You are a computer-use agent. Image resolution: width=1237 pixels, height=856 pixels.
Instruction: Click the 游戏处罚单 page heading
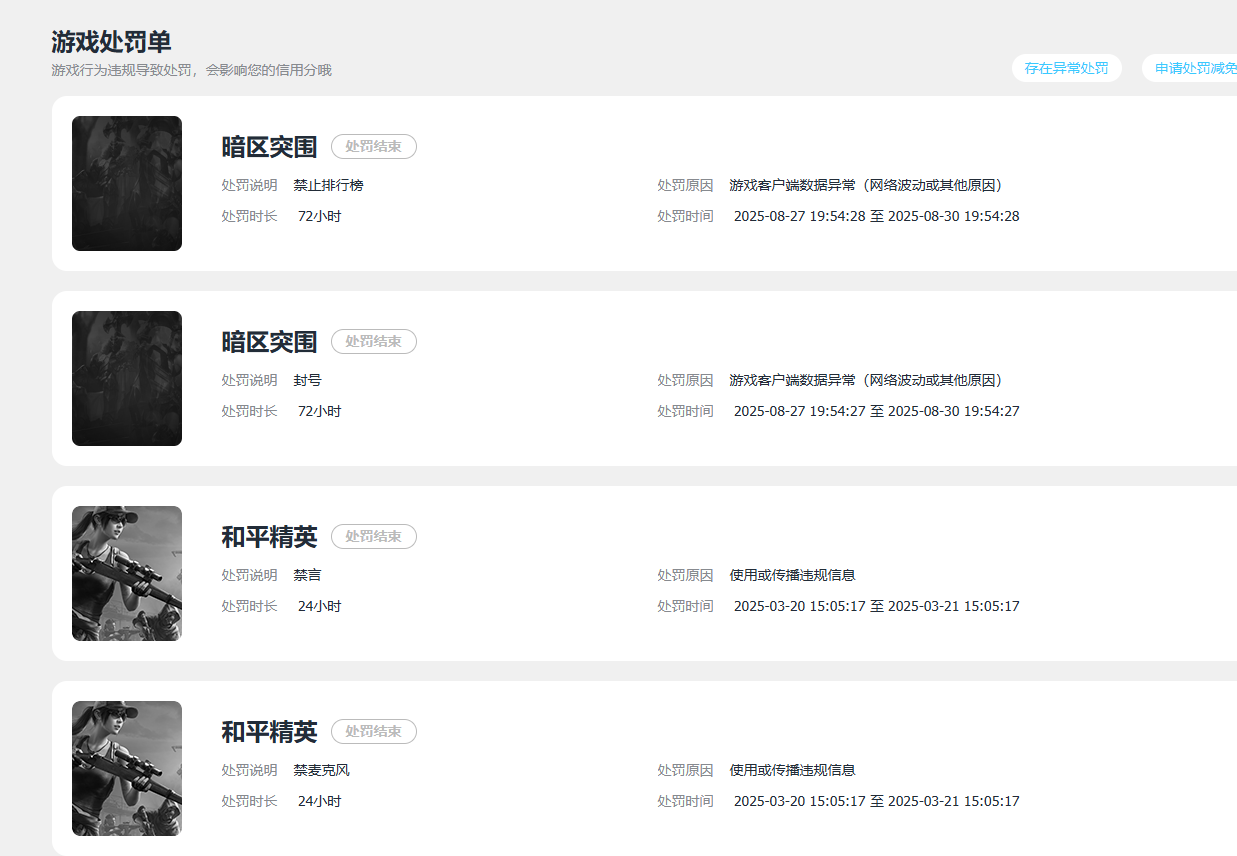click(x=111, y=42)
